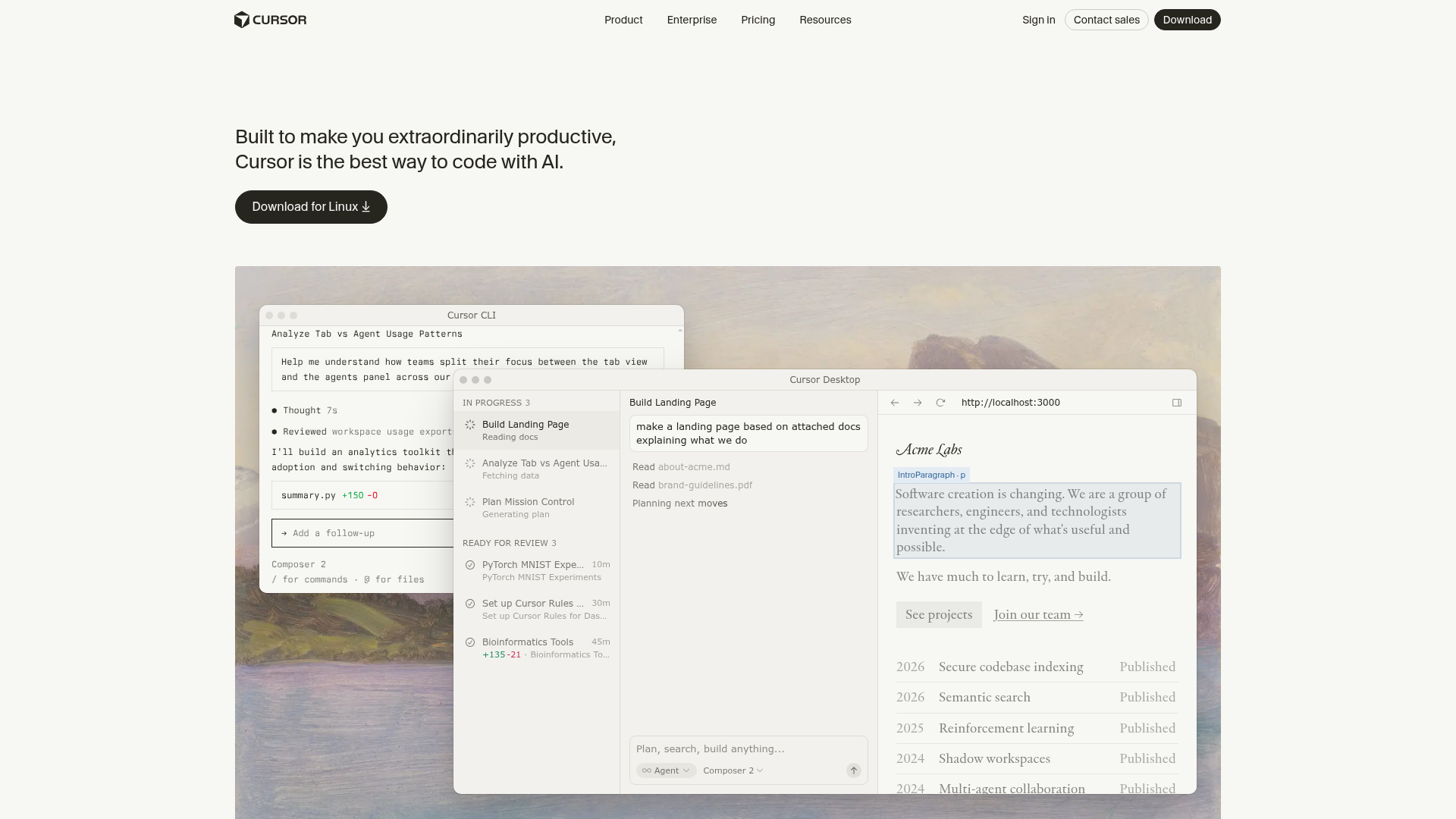Select the Plan Mission Control task

tap(536, 508)
